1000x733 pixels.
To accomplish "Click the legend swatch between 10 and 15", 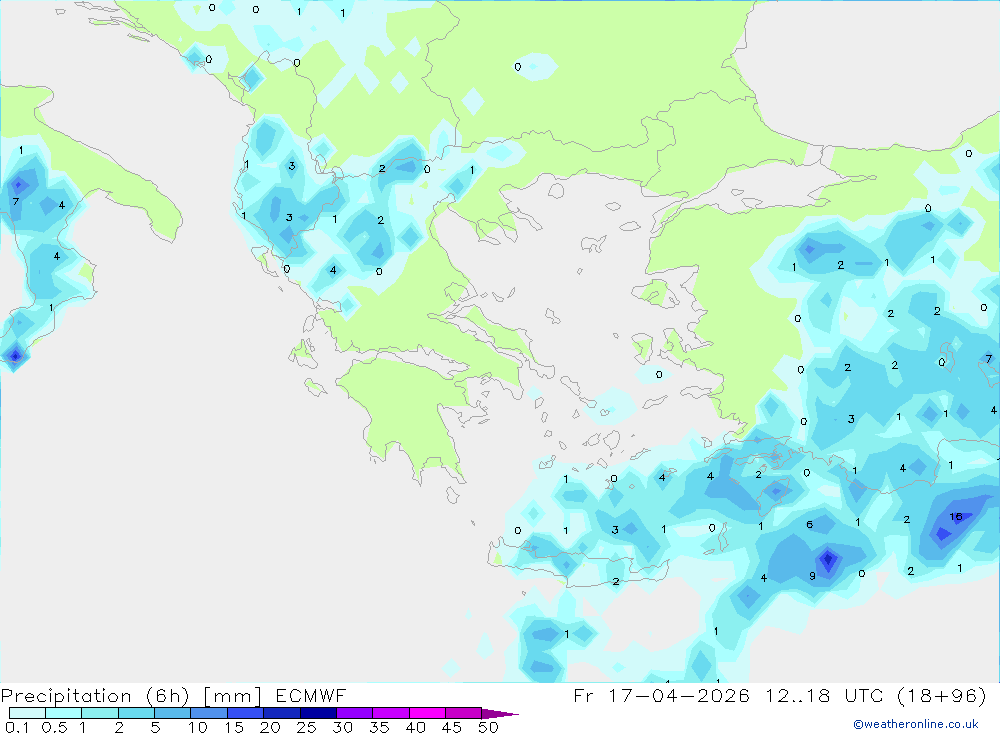I will 209,713.
